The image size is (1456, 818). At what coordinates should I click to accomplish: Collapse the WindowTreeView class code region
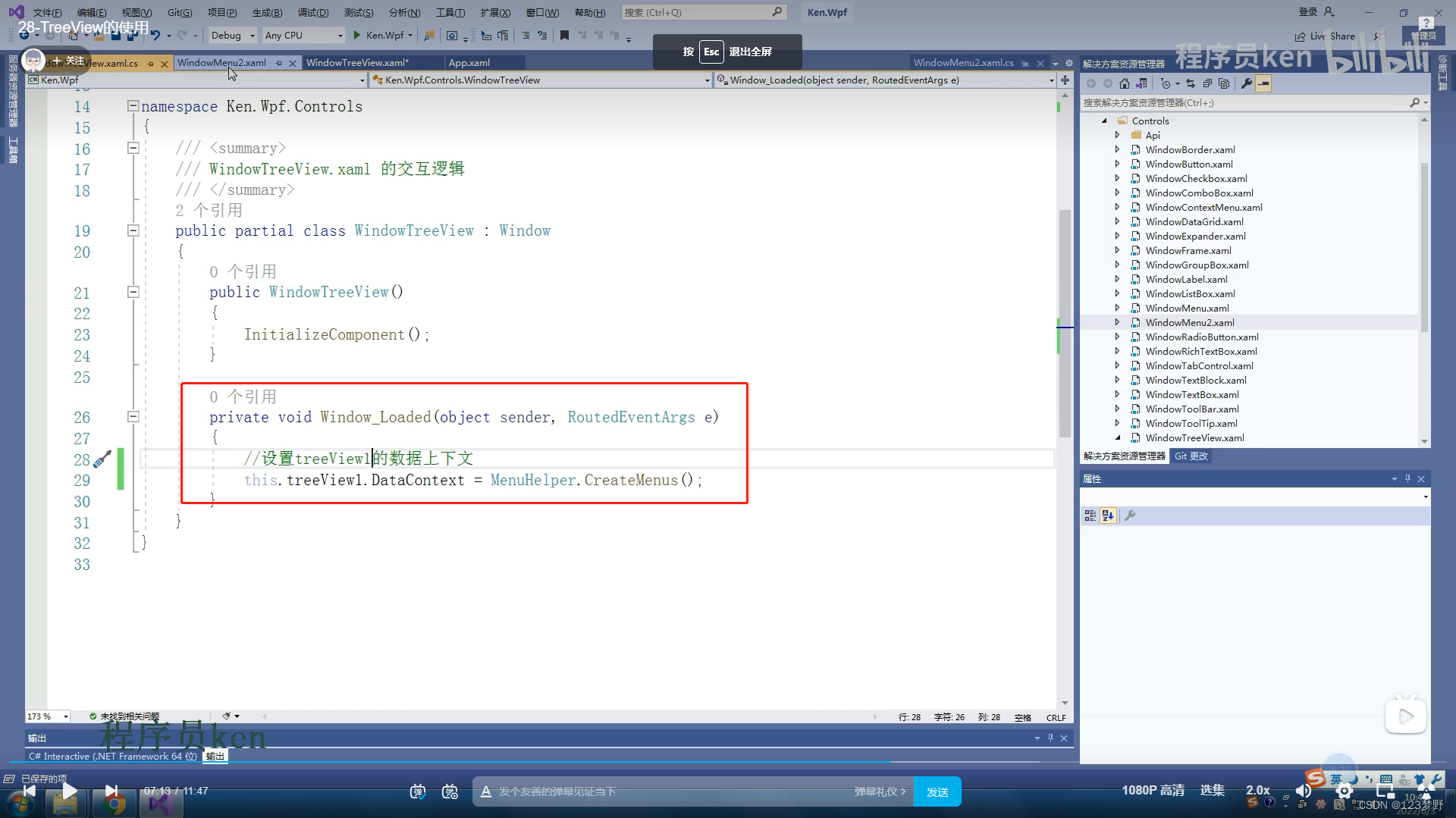pyautogui.click(x=133, y=230)
